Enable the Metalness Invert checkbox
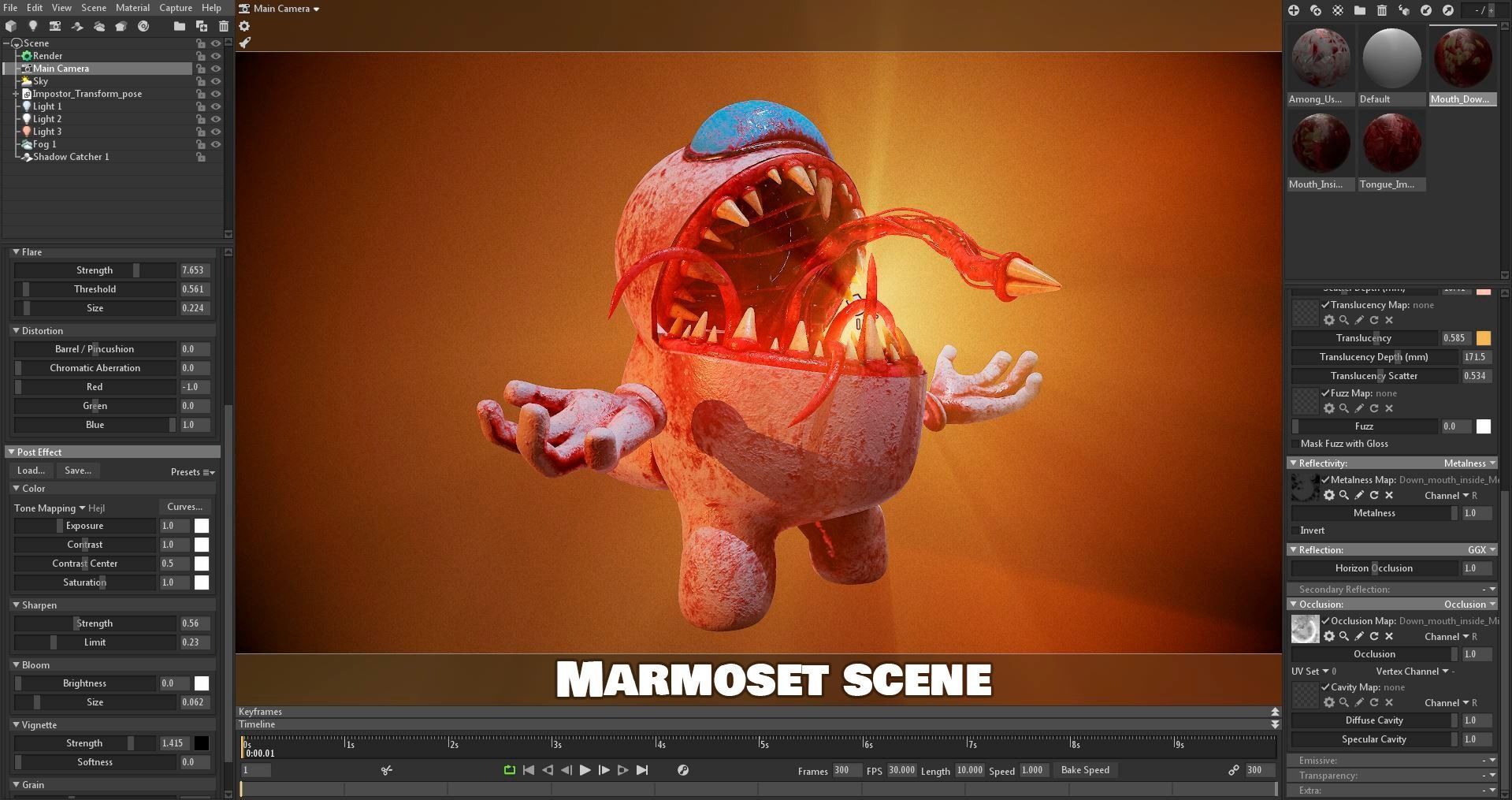Screen dimensions: 1512x800 coord(1295,530)
